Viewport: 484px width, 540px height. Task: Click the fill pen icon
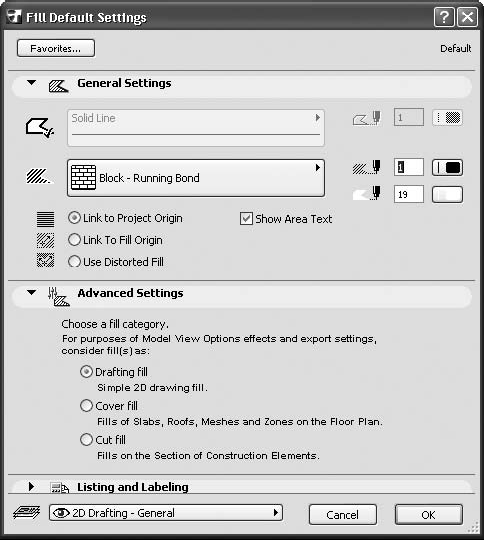coord(367,167)
